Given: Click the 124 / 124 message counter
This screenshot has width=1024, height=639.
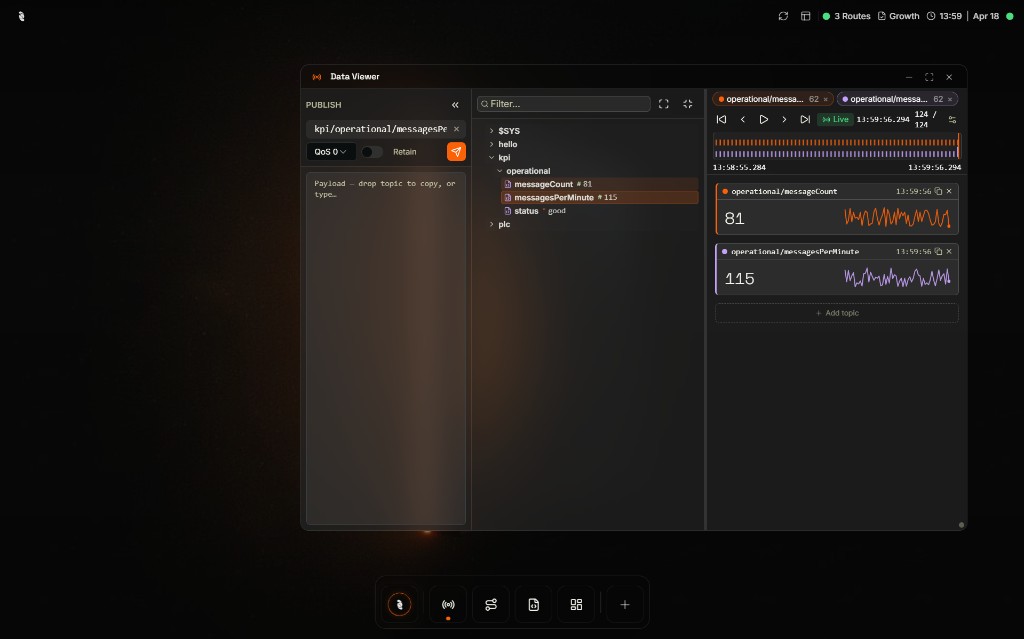Looking at the screenshot, I should (925, 119).
